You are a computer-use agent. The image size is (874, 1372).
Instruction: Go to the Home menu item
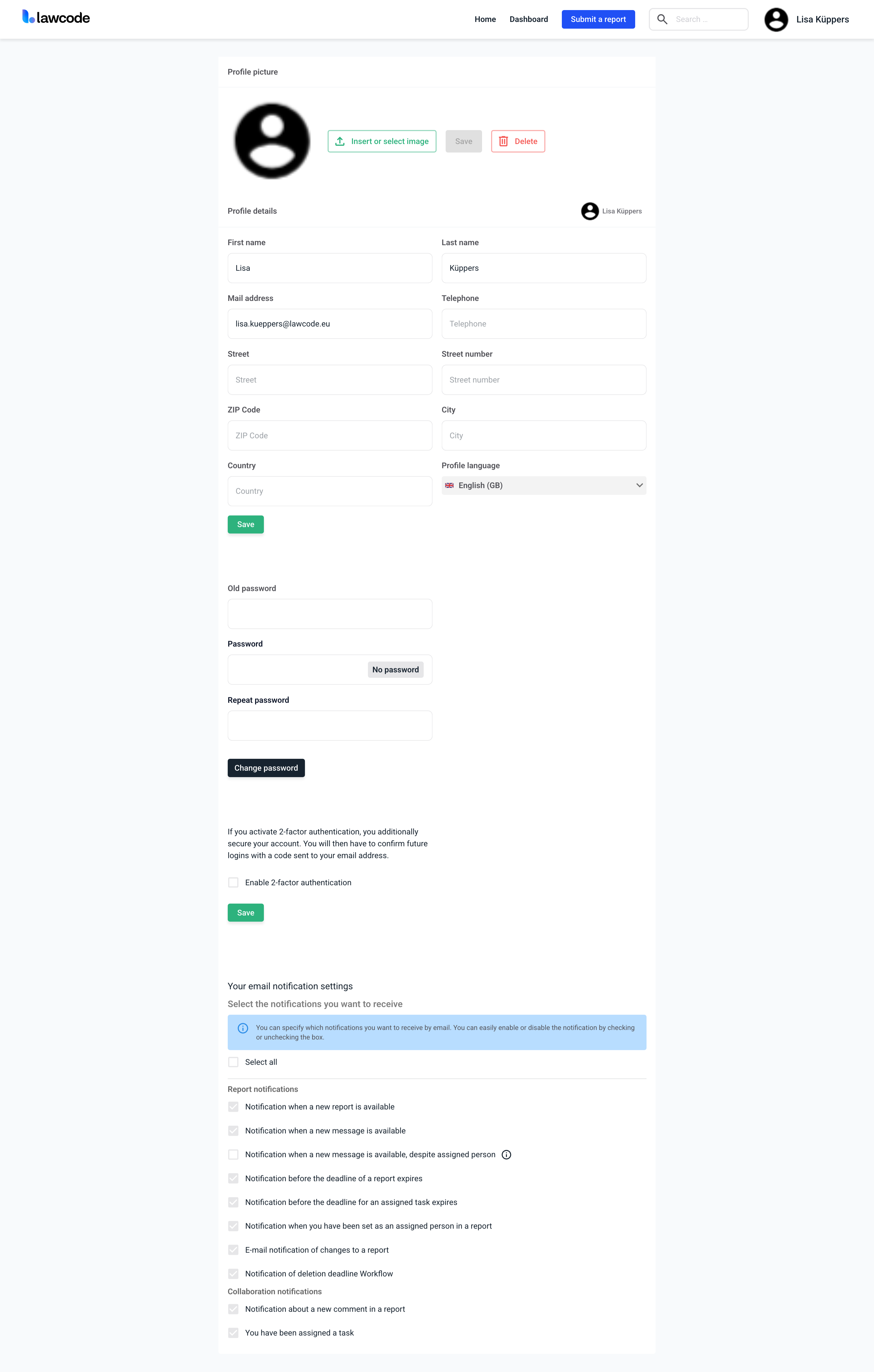coord(485,19)
